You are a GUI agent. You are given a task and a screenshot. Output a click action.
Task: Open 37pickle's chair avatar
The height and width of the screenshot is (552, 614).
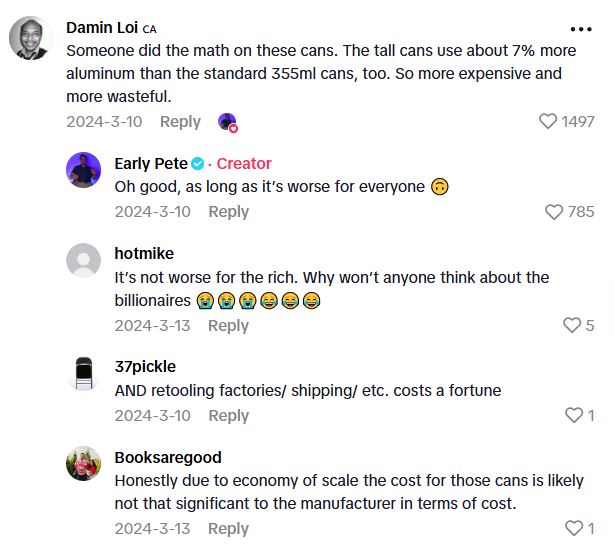(x=84, y=373)
